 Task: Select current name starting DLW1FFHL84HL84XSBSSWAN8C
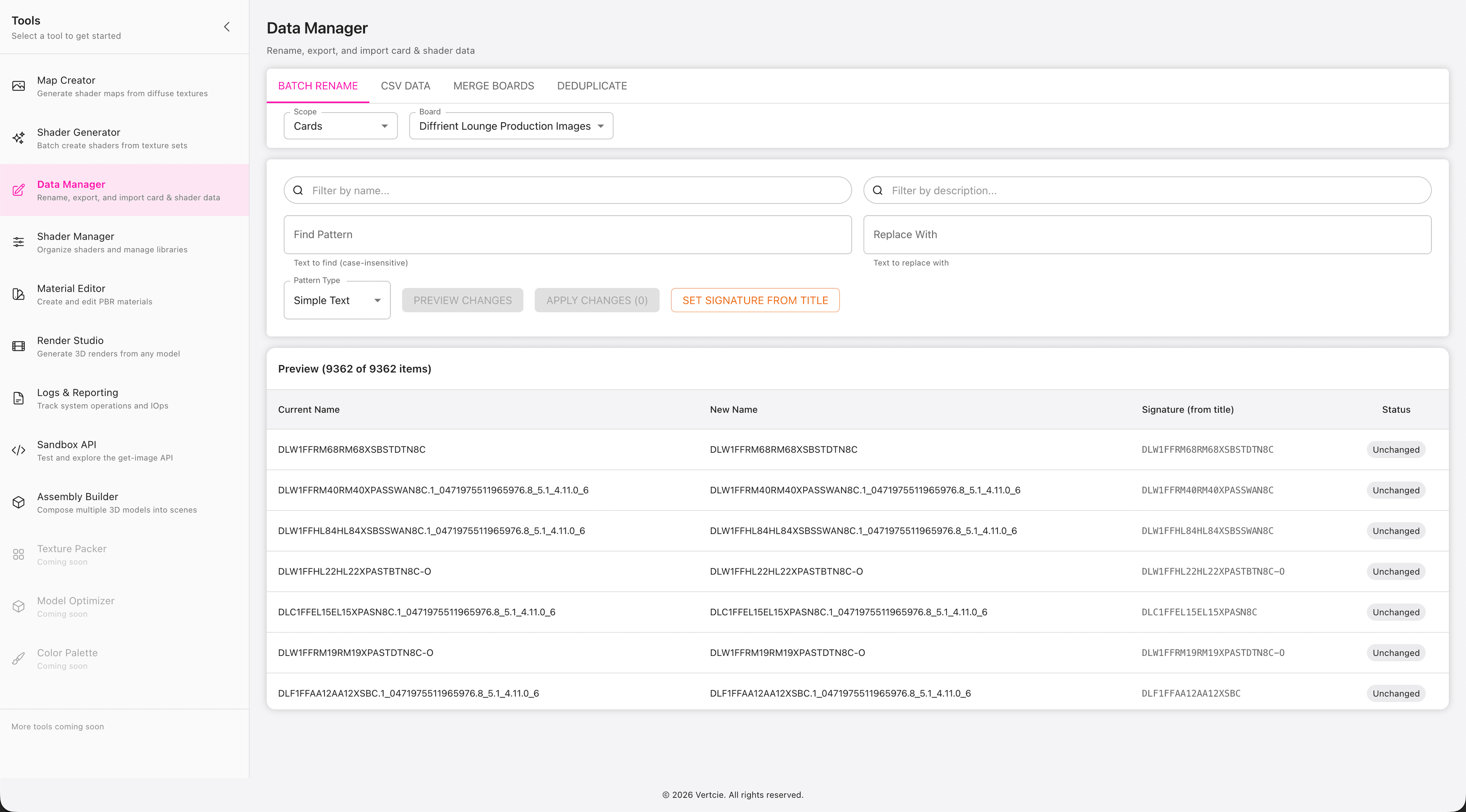point(431,531)
